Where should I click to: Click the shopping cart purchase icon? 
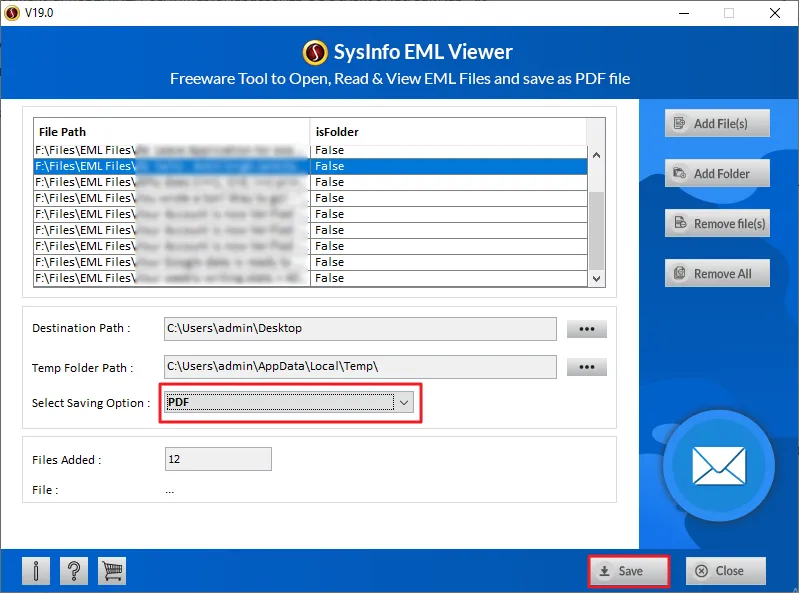click(x=112, y=571)
